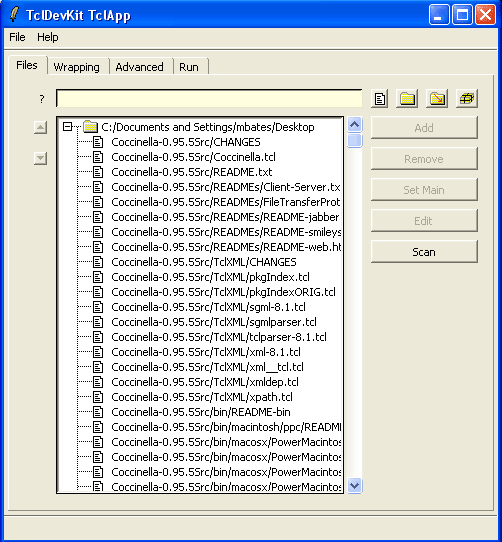This screenshot has height=542, width=502.
Task: Select TclXML/xmldep.tcl file row
Action: pyautogui.click(x=205, y=382)
